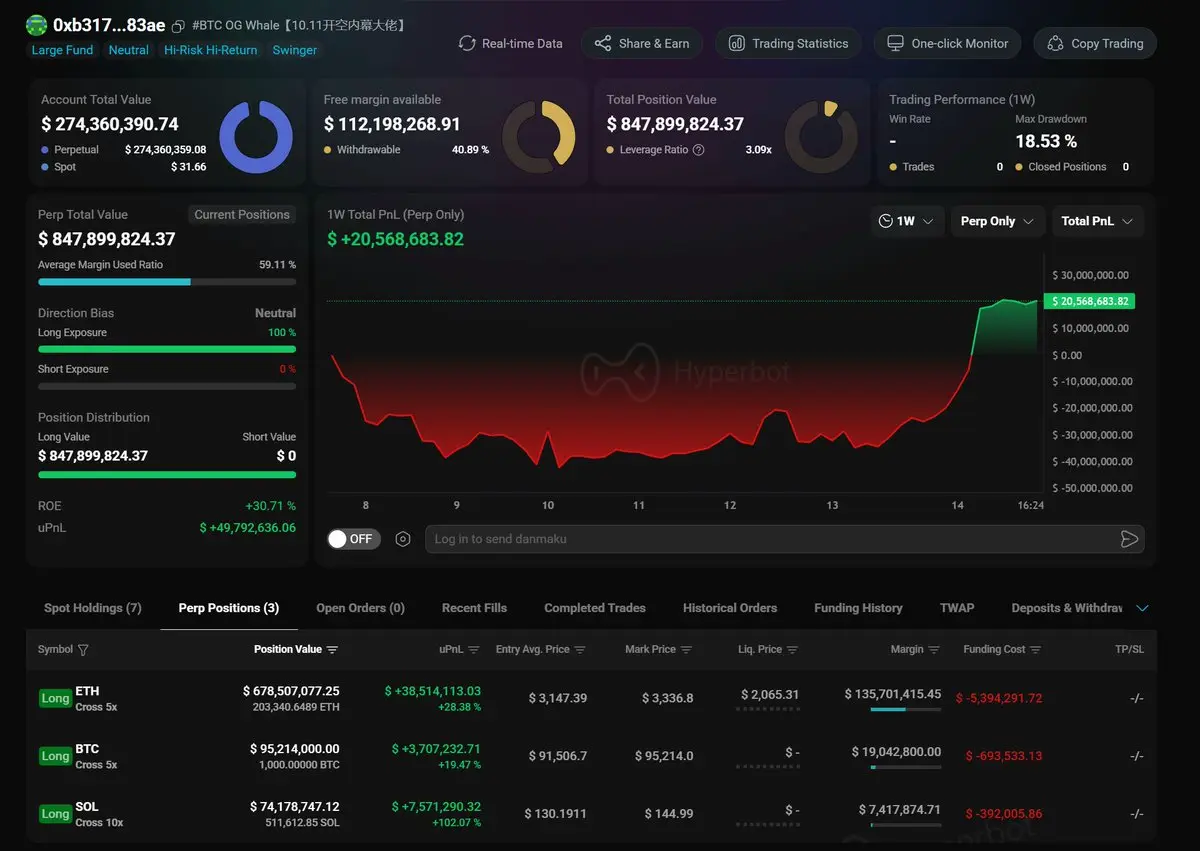Click the green wallet avatar icon

coord(36,25)
